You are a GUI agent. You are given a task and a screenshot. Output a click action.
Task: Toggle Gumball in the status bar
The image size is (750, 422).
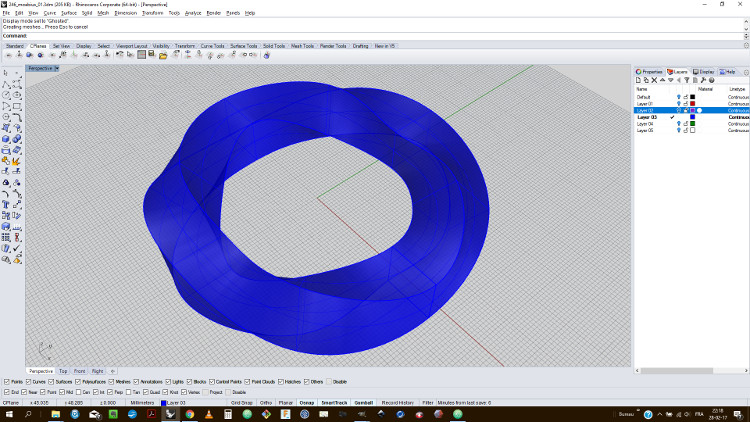pyautogui.click(x=364, y=403)
